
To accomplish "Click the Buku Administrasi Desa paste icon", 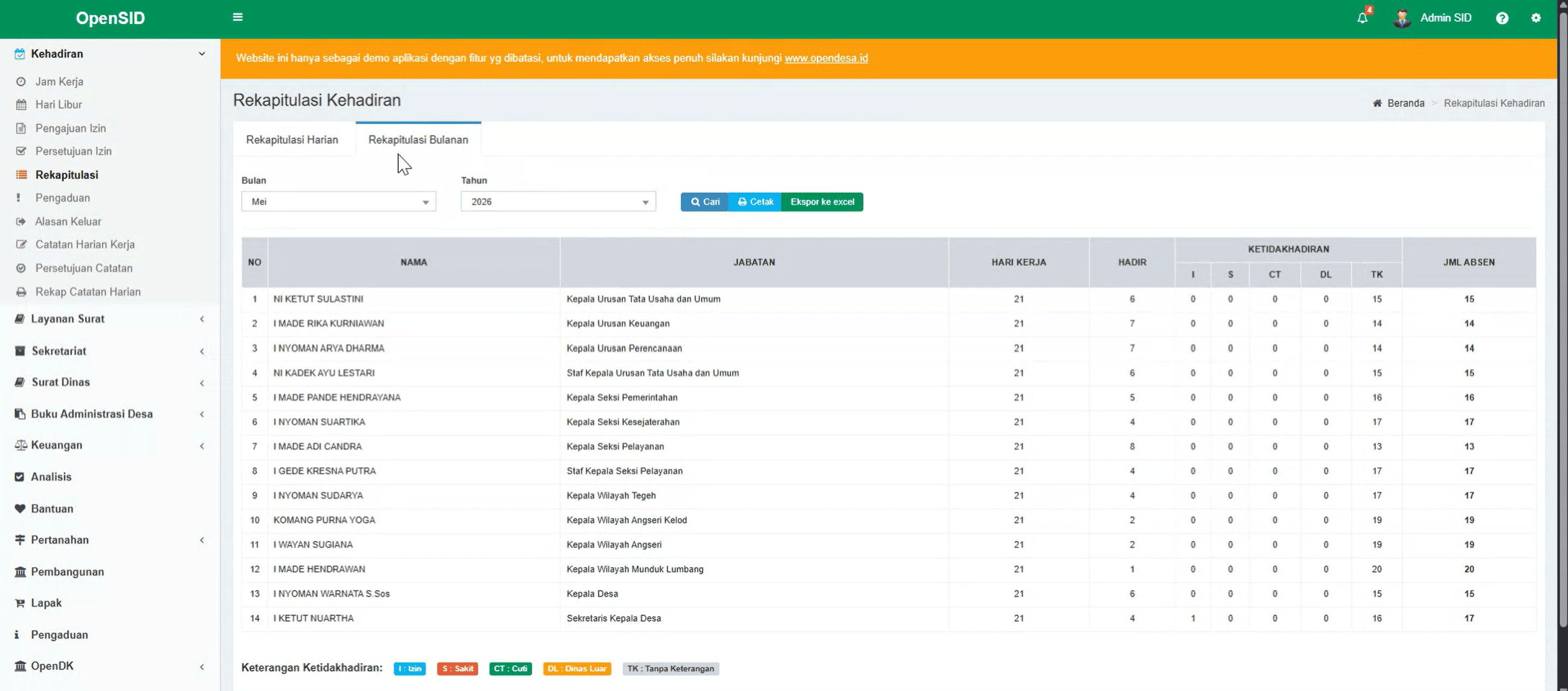I will (x=20, y=414).
